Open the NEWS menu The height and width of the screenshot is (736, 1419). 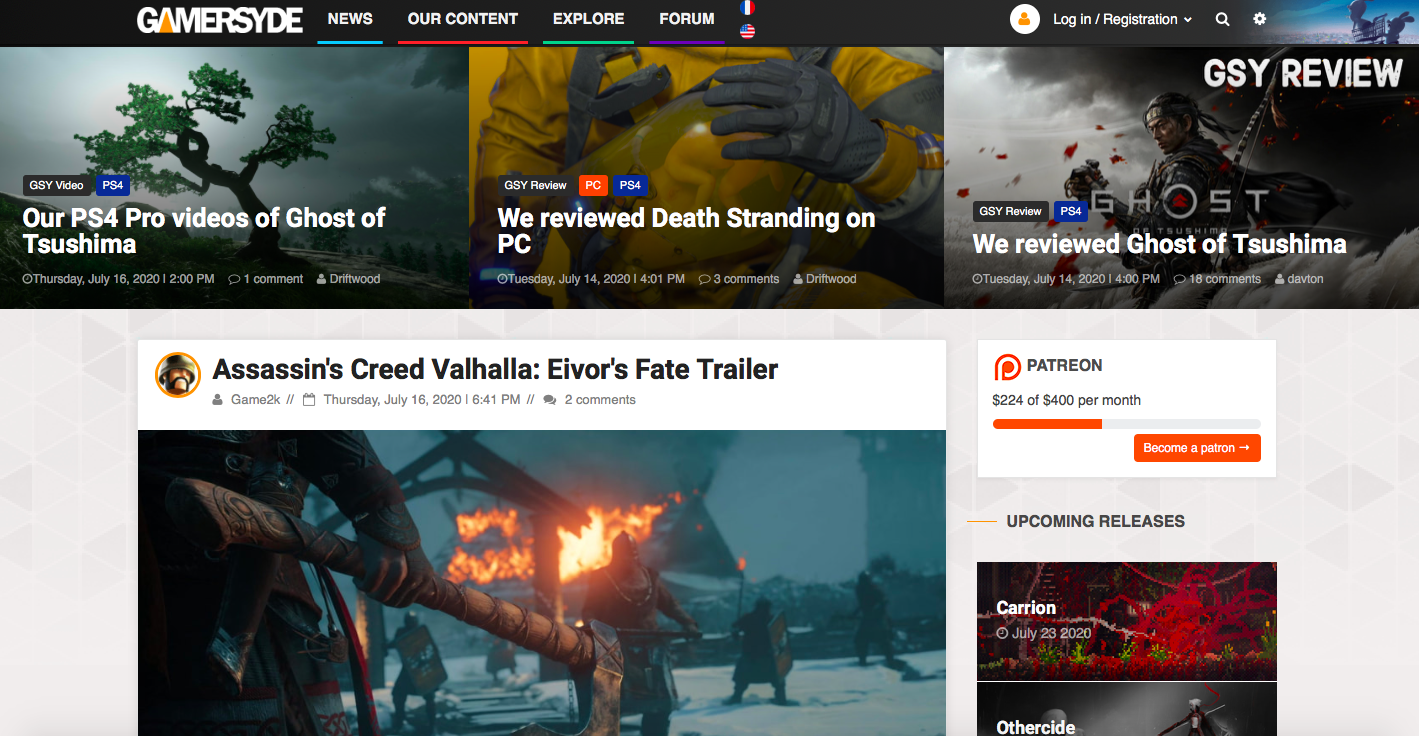[350, 19]
